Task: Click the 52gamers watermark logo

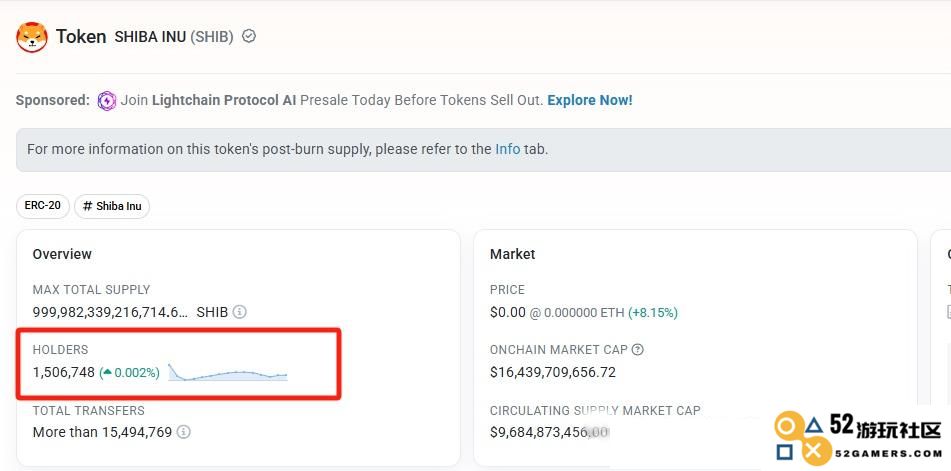Action: (858, 436)
